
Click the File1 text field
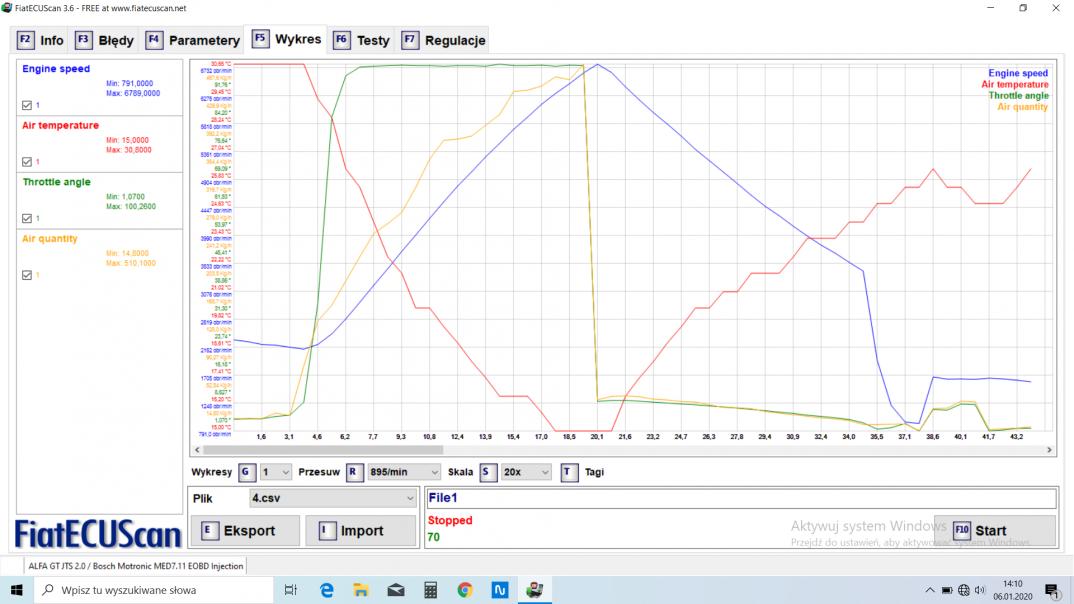coord(740,498)
